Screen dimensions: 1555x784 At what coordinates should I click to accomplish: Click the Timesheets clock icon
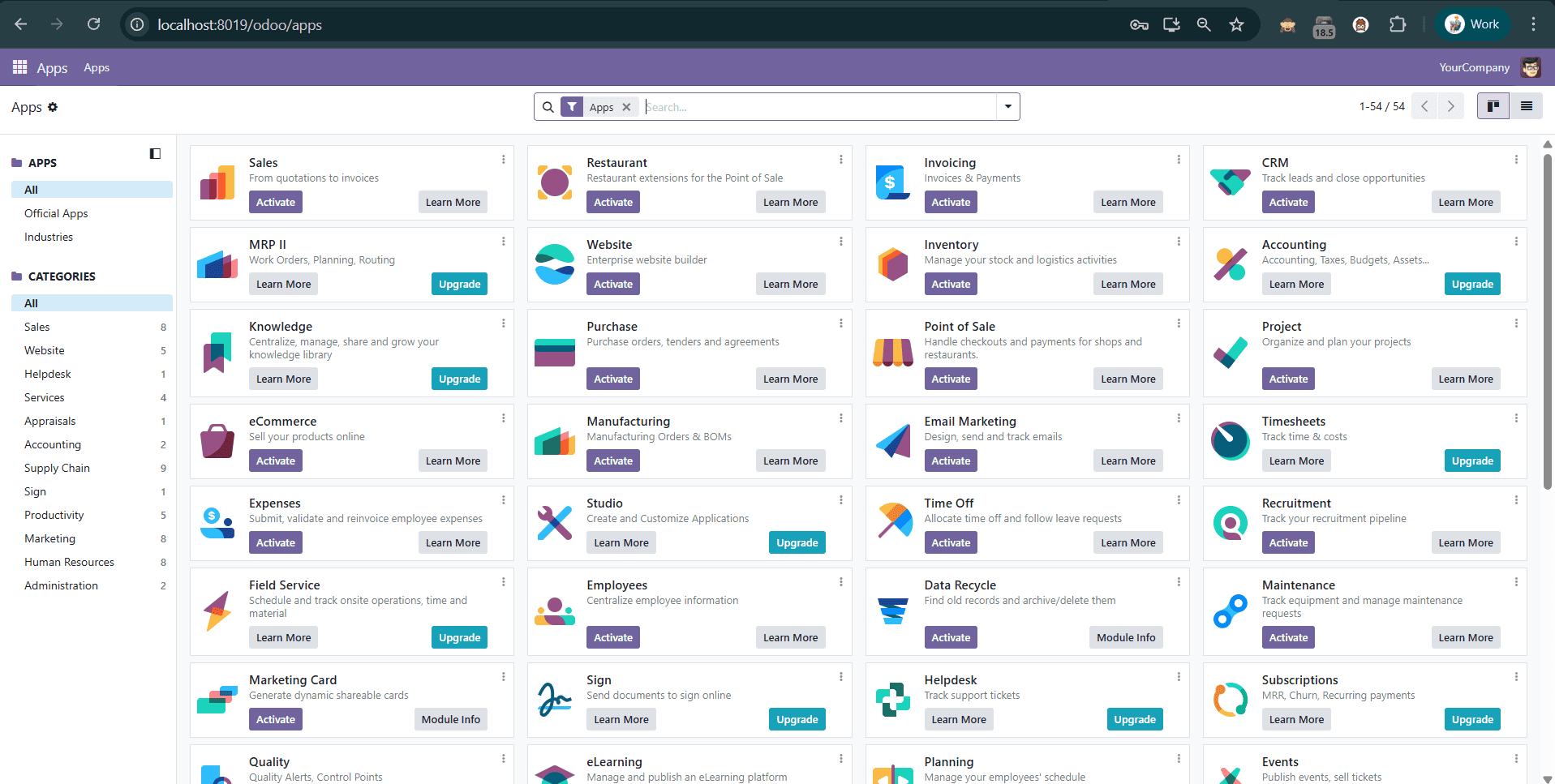coord(1230,441)
